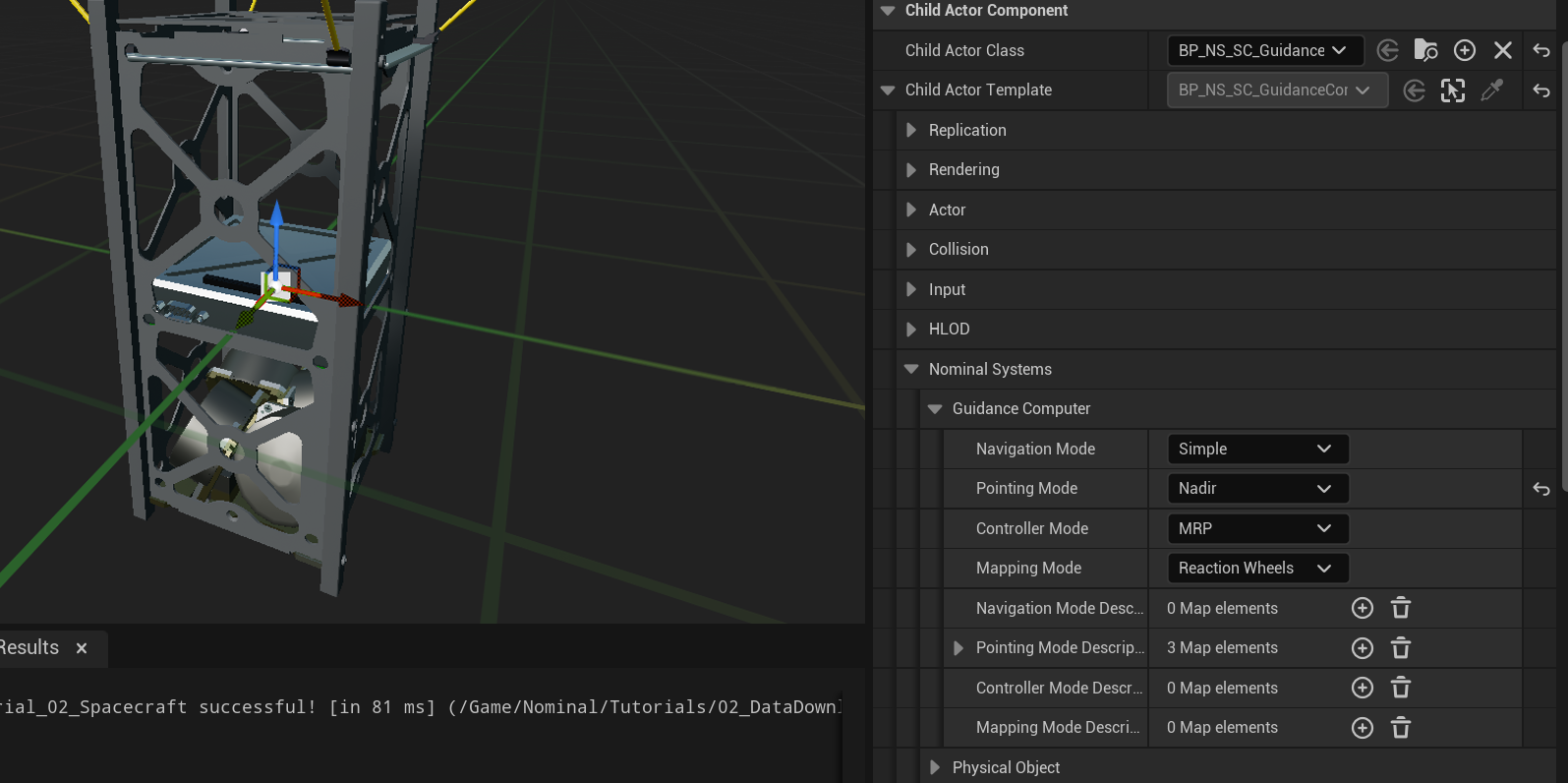Switch to the Results tab
1568x783 pixels.
coord(29,648)
